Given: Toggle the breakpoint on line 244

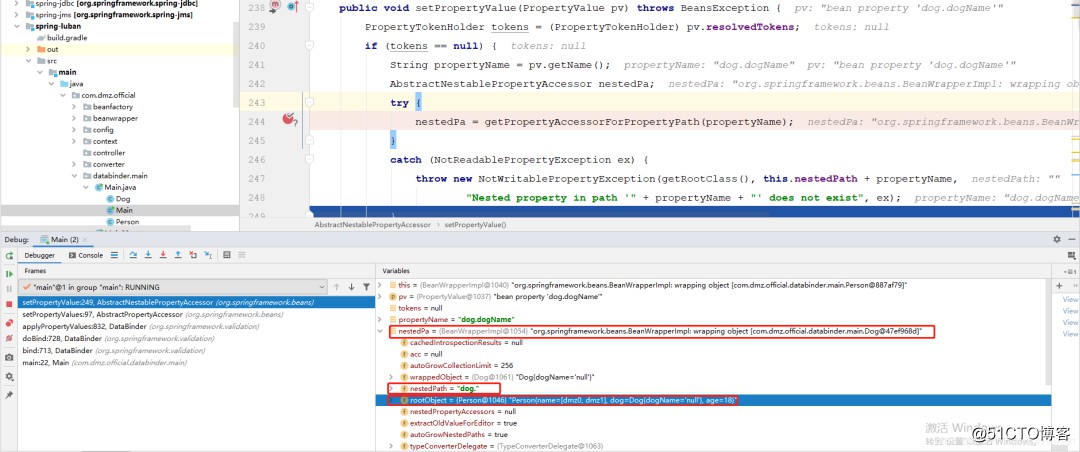Looking at the screenshot, I should pyautogui.click(x=289, y=120).
